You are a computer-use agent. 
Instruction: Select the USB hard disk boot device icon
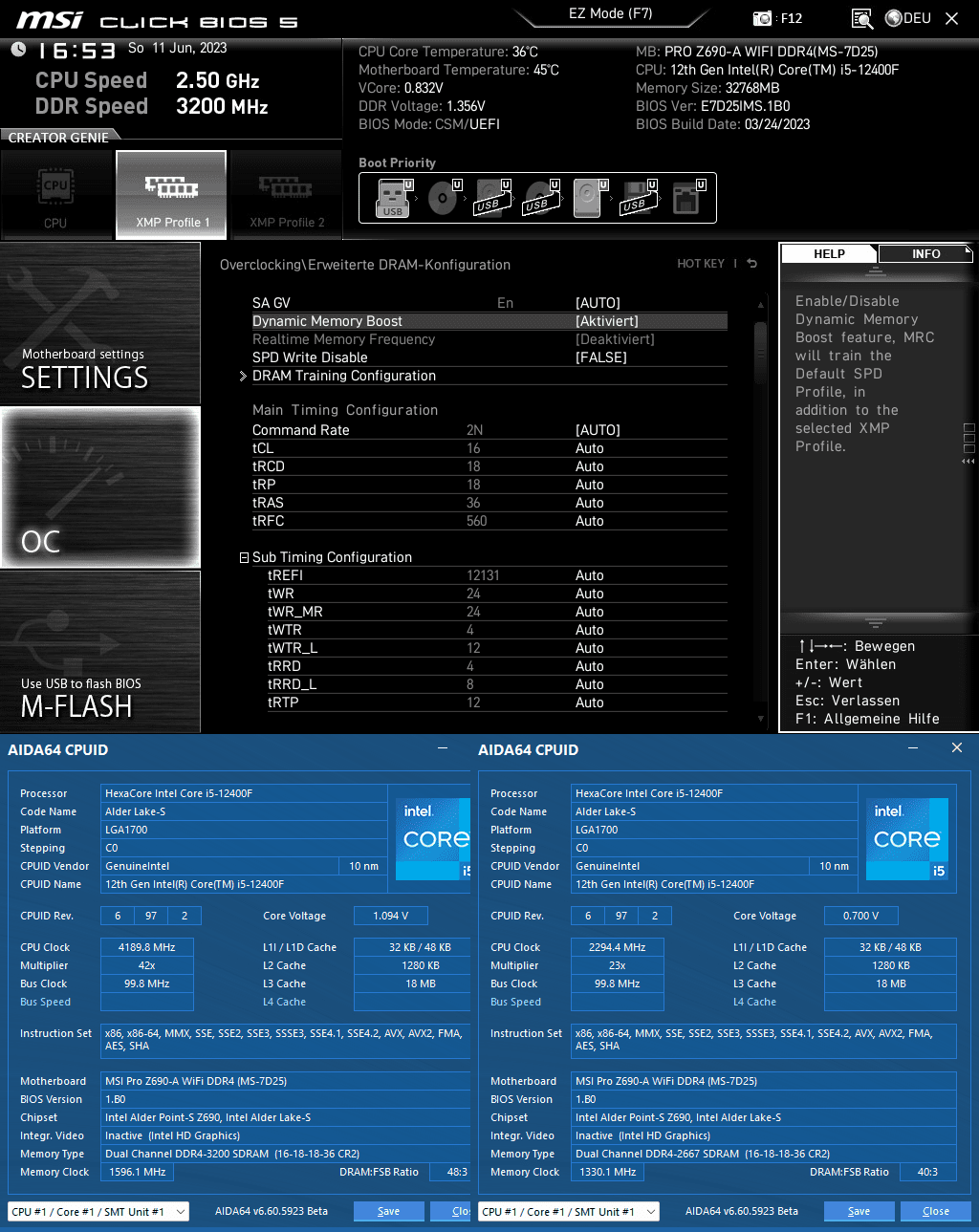point(491,199)
